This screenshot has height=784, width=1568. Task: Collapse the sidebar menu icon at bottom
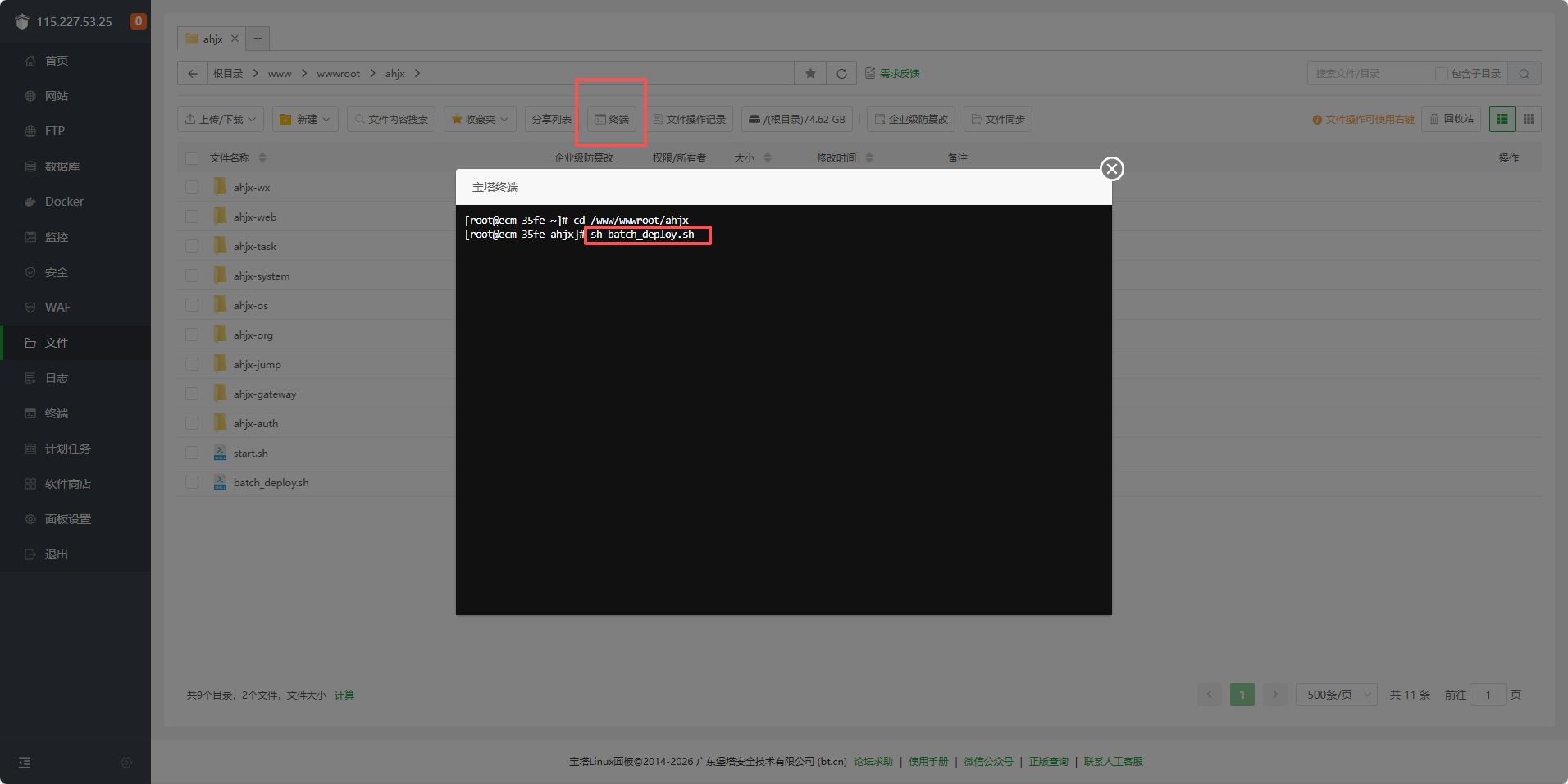coord(25,763)
